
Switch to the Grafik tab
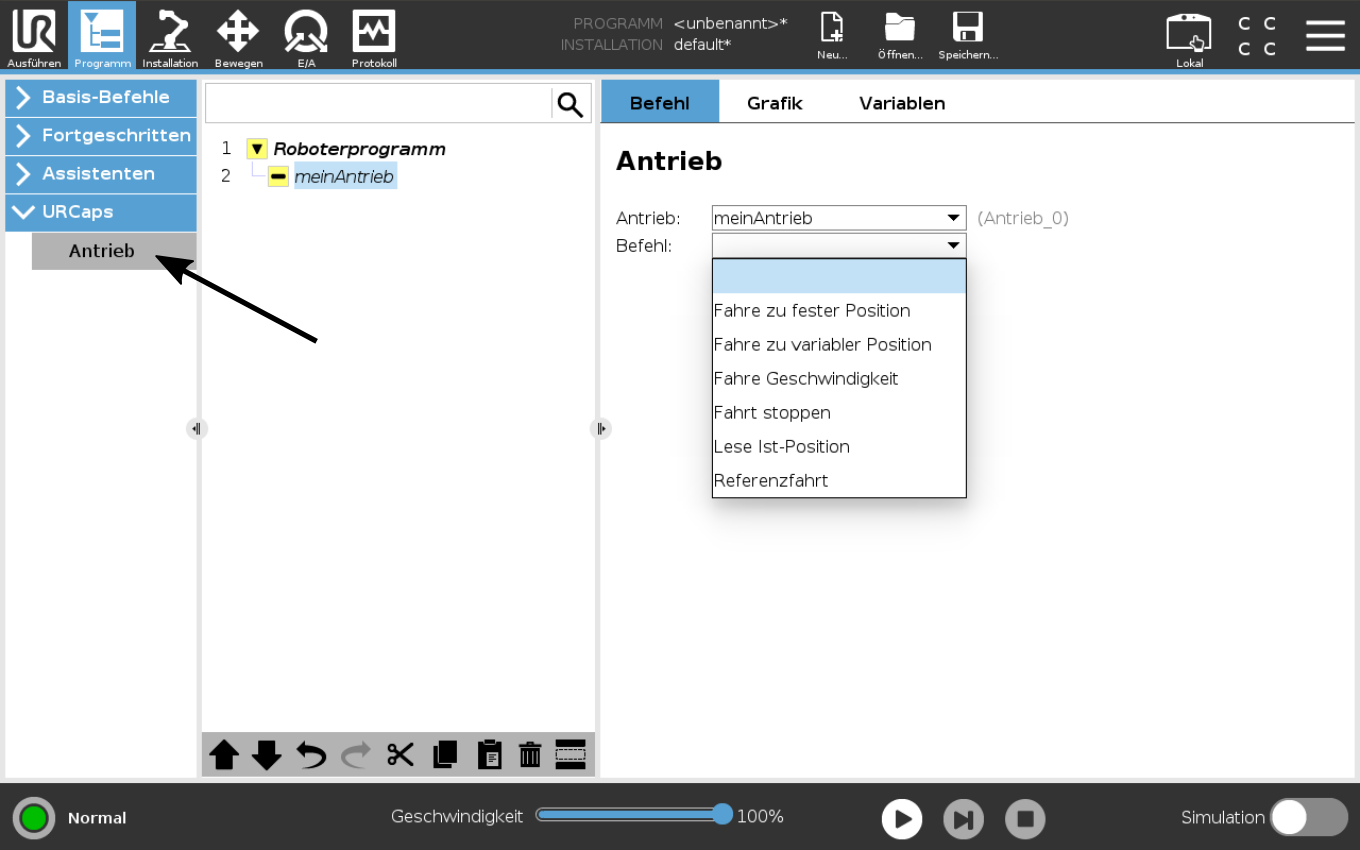click(774, 103)
